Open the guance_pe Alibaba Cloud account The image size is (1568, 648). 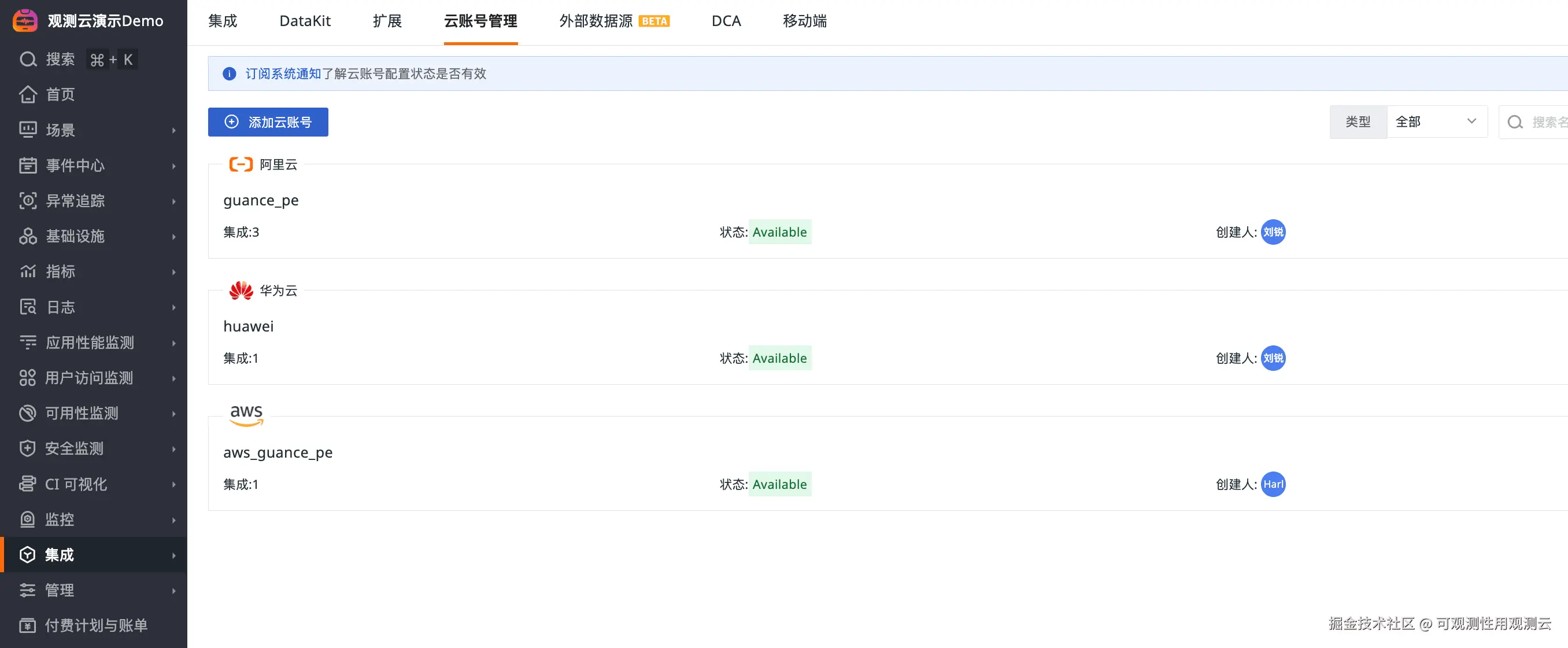click(x=261, y=200)
